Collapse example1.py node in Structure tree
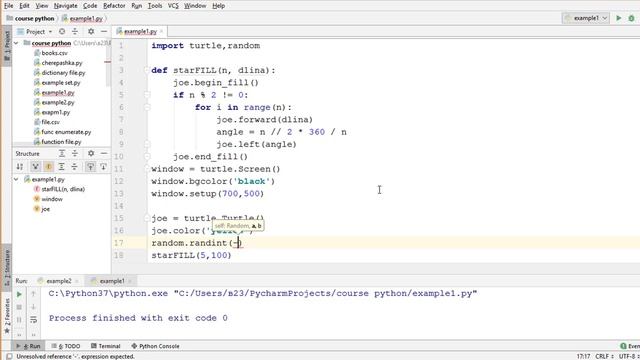The image size is (640, 360). [16, 179]
